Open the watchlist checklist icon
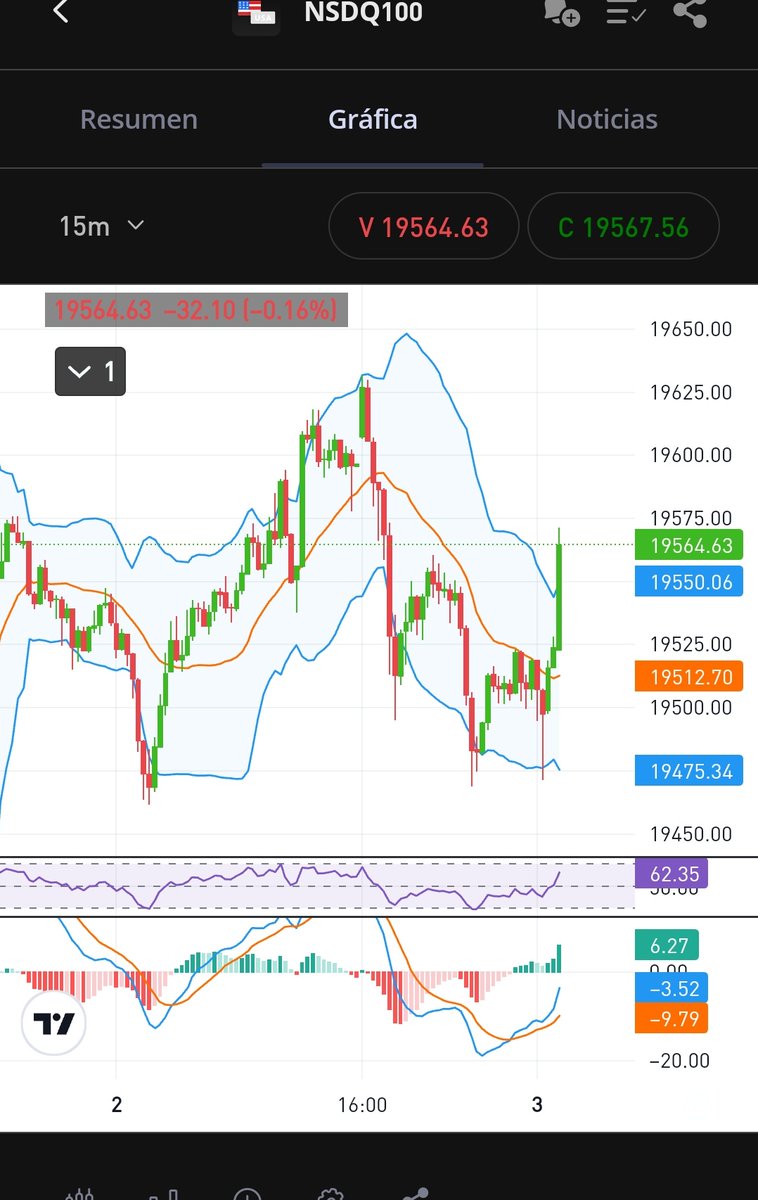The width and height of the screenshot is (758, 1200). tap(626, 13)
